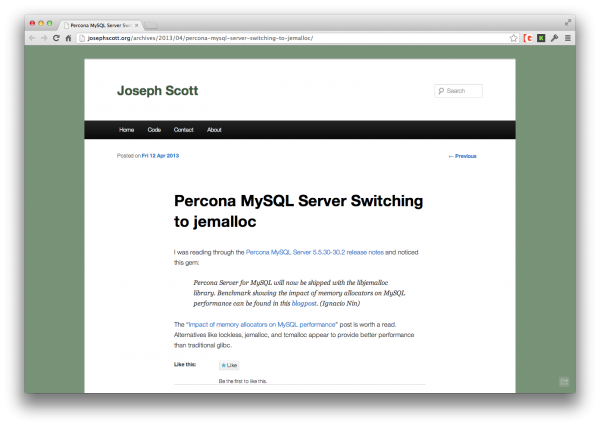Open the green square extension icon

[x=541, y=38]
